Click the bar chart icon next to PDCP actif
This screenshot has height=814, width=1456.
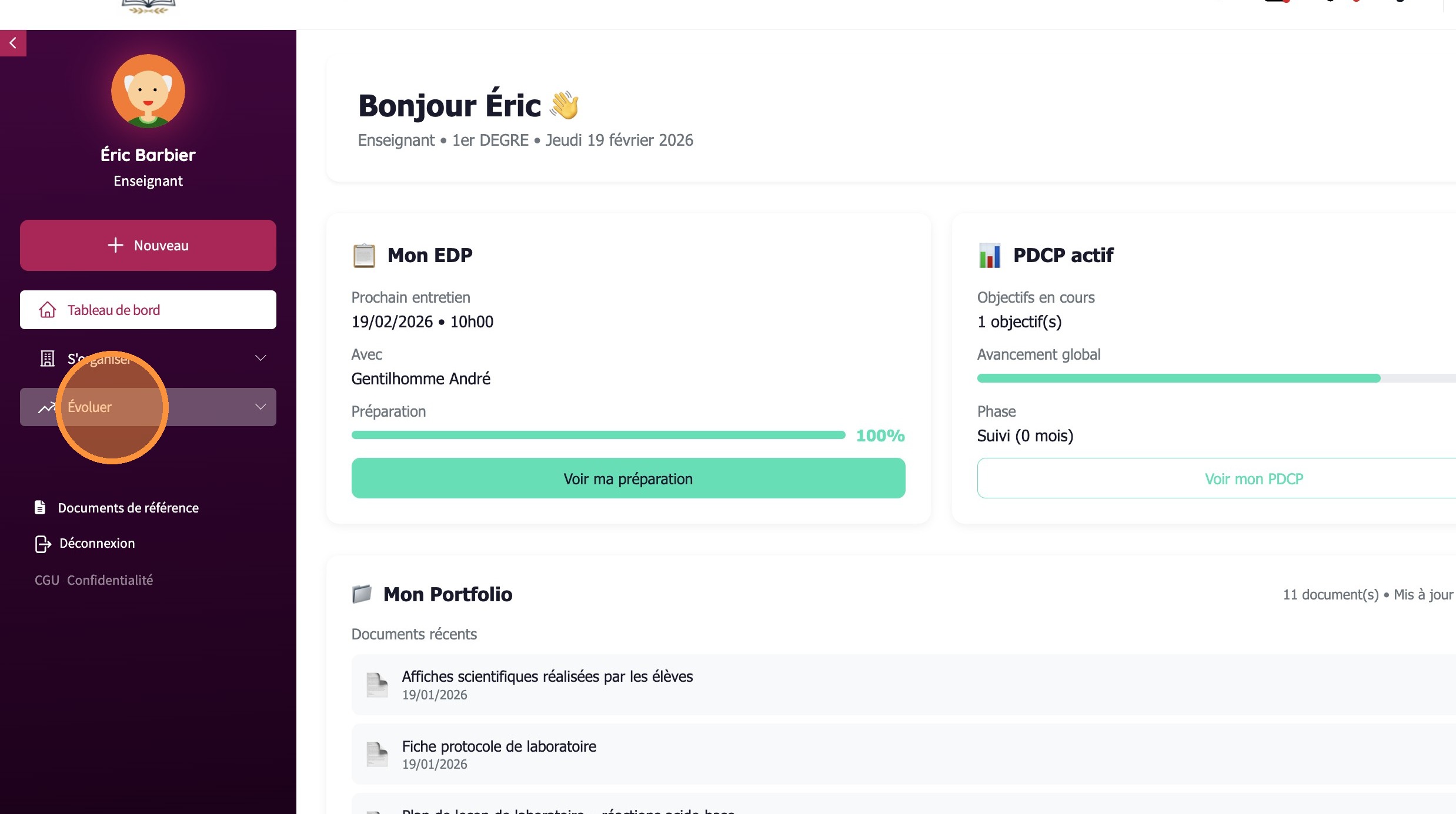point(990,255)
